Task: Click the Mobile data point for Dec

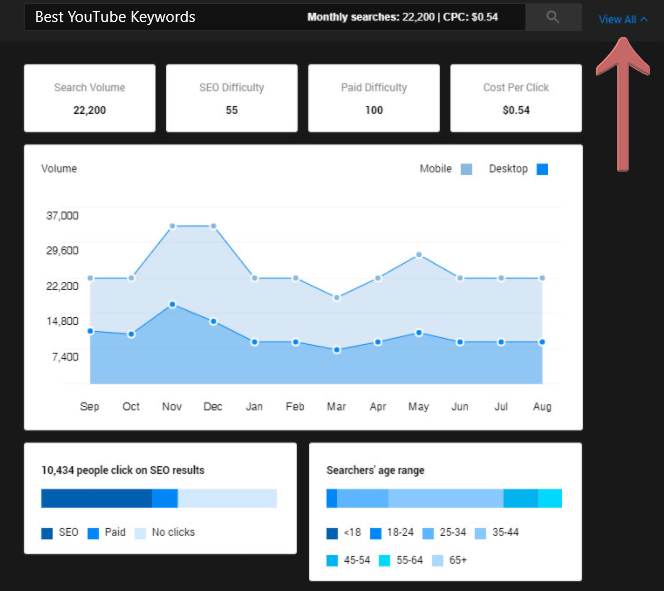Action: click(x=213, y=226)
